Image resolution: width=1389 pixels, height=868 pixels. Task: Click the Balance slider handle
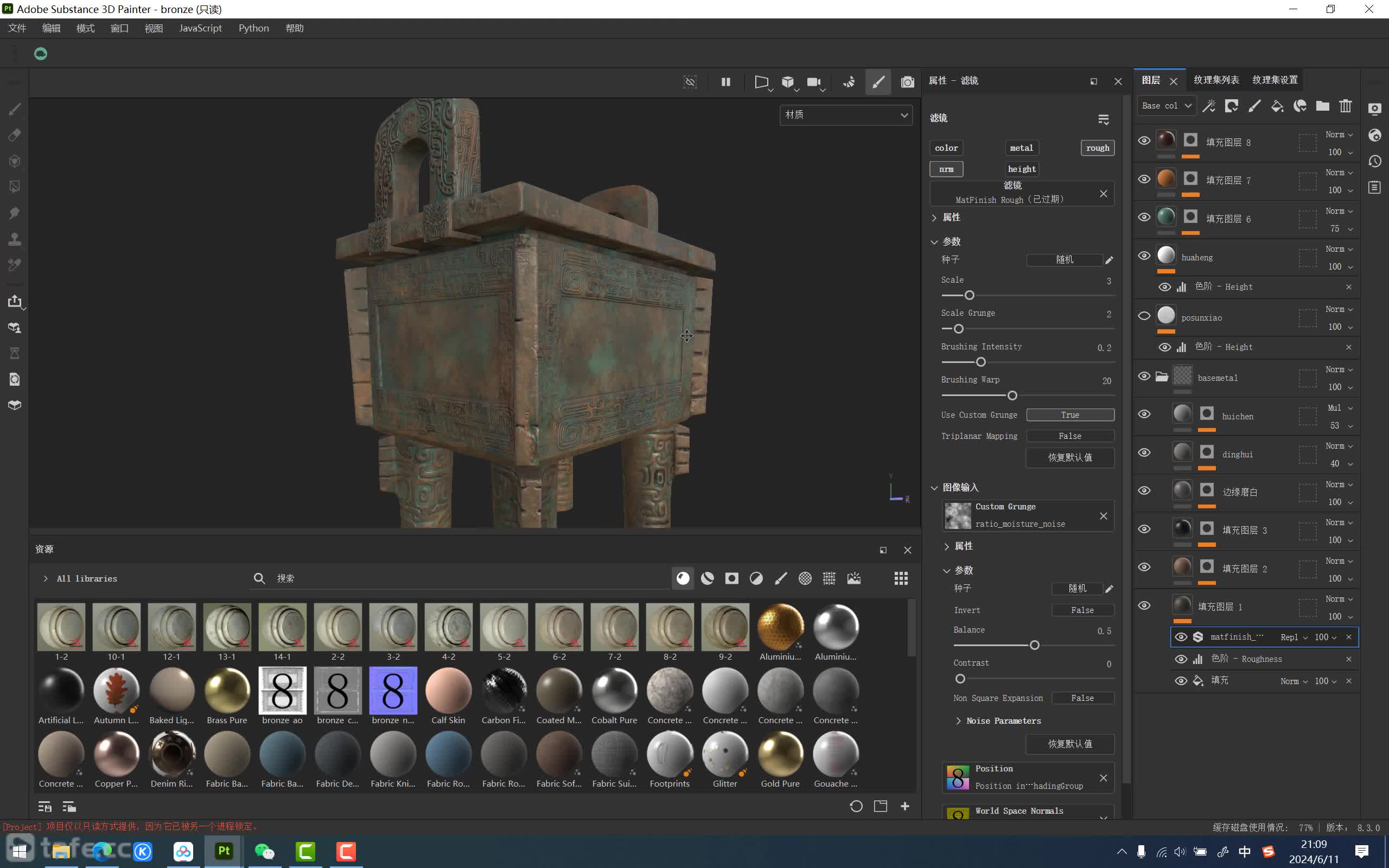click(1034, 645)
